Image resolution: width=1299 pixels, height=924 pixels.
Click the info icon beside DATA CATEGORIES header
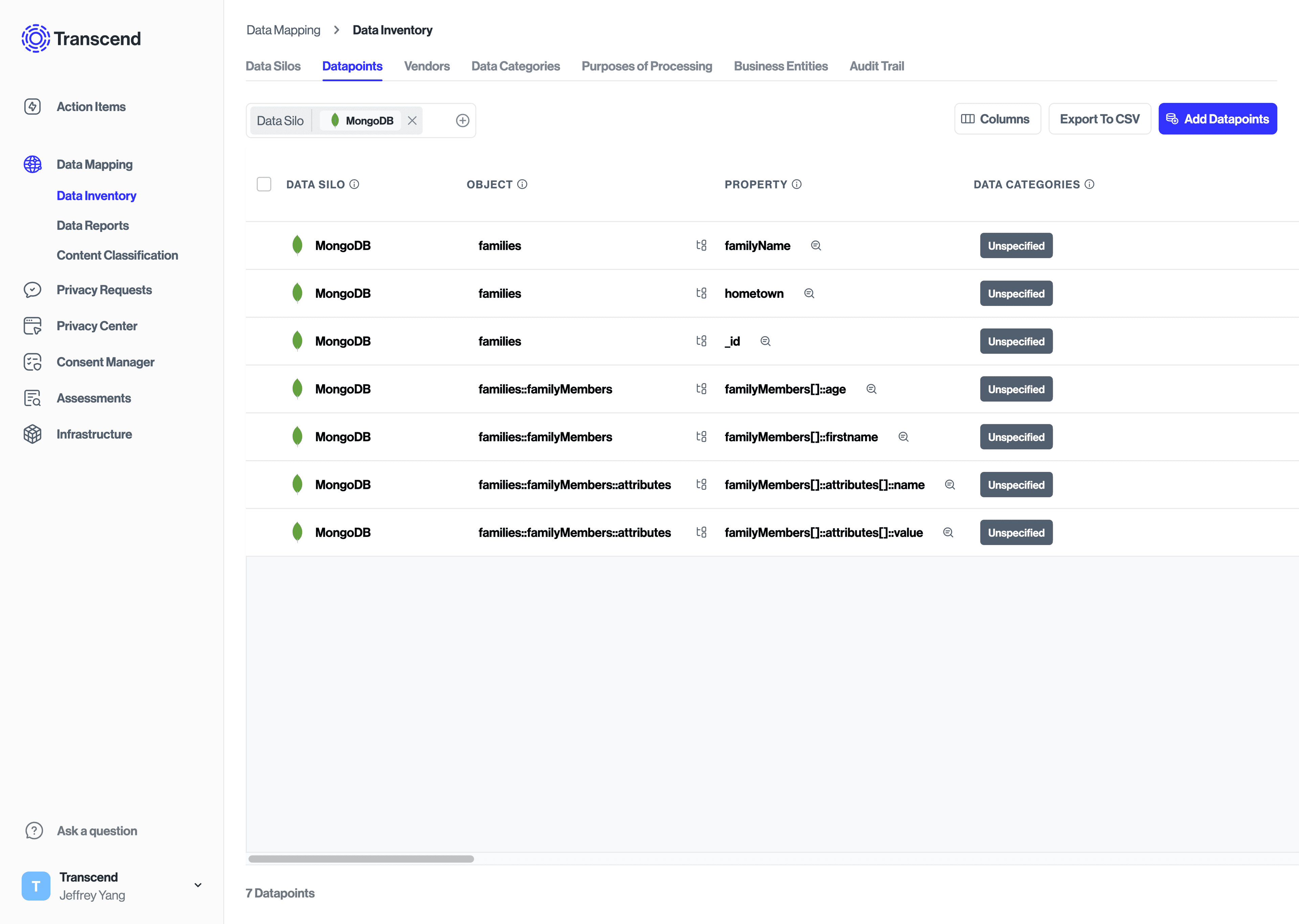coord(1089,184)
